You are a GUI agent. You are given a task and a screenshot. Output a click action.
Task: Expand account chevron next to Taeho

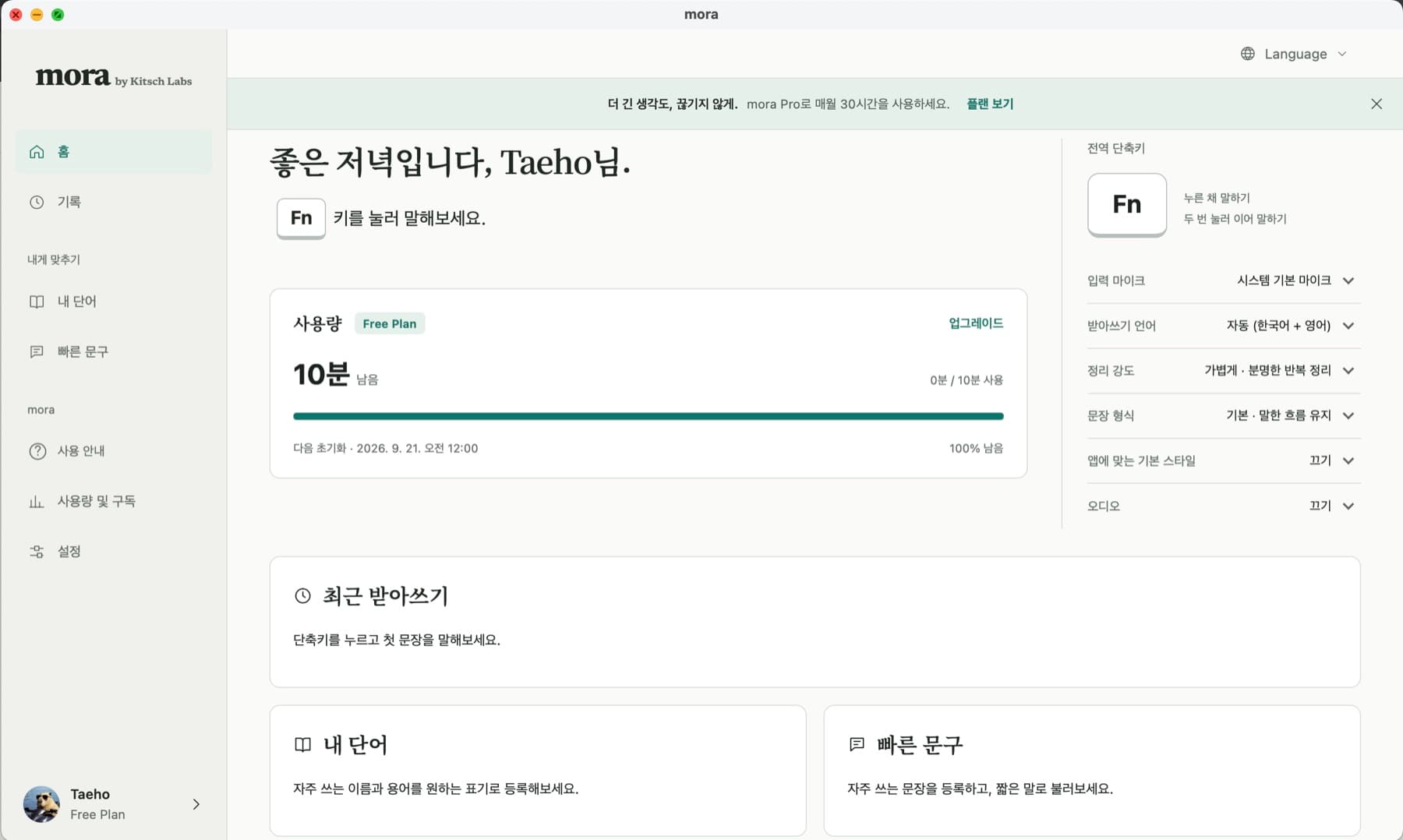[x=196, y=804]
